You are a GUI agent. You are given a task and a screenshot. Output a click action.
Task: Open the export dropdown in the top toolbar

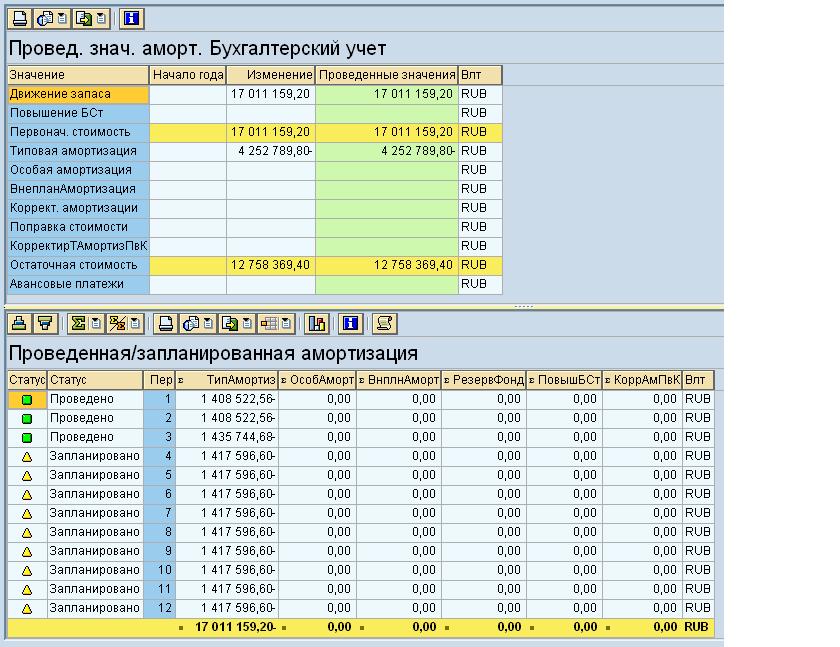pyautogui.click(x=102, y=18)
